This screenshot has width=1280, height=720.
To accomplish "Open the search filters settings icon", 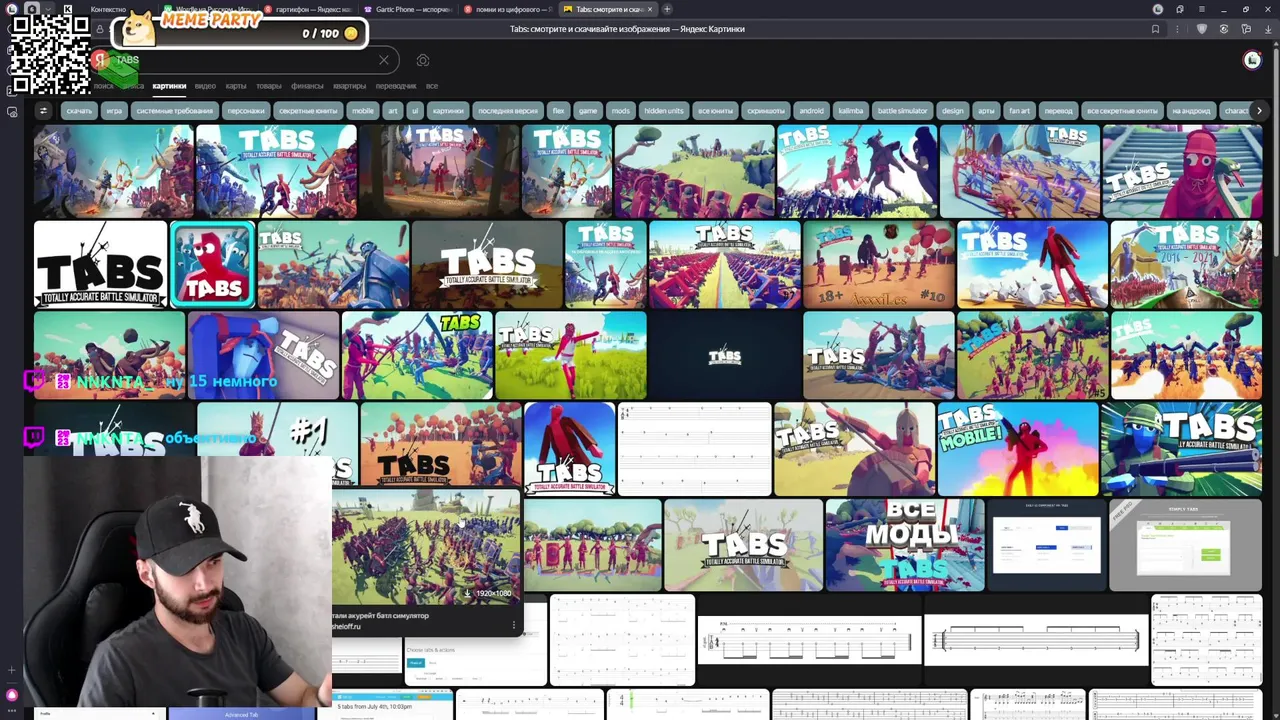I will point(43,111).
